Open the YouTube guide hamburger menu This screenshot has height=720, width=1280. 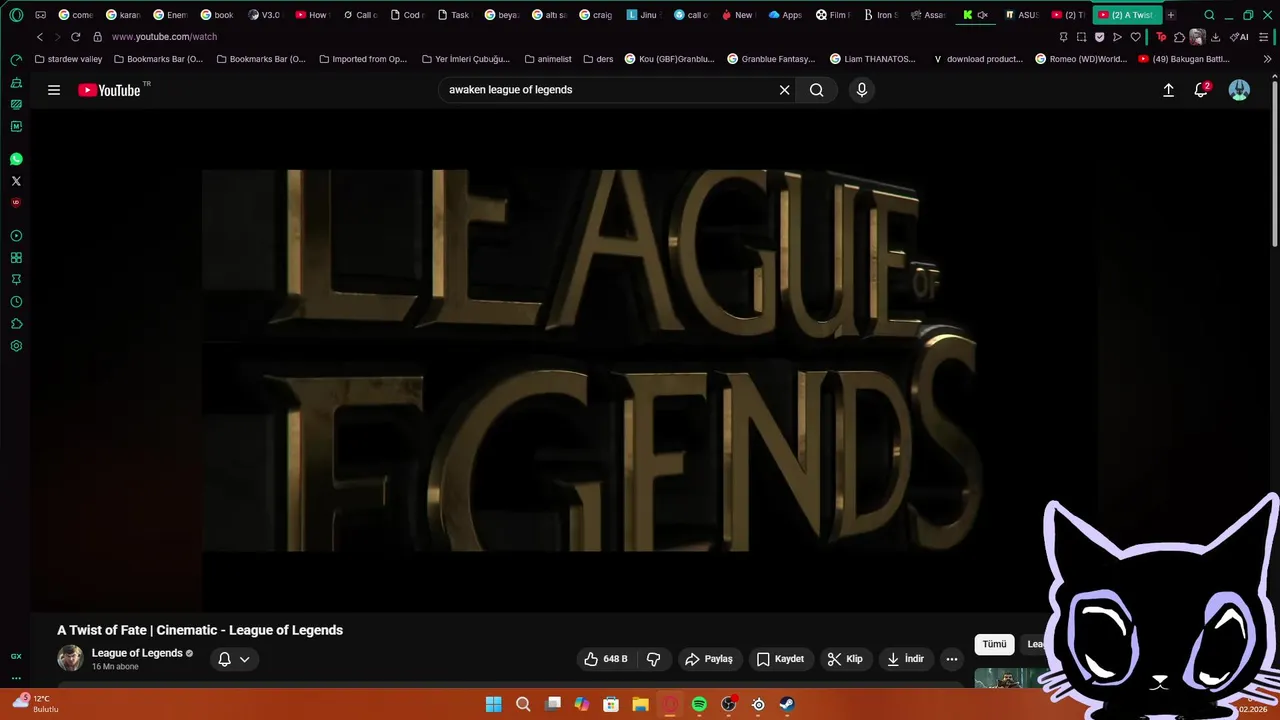pyautogui.click(x=54, y=90)
